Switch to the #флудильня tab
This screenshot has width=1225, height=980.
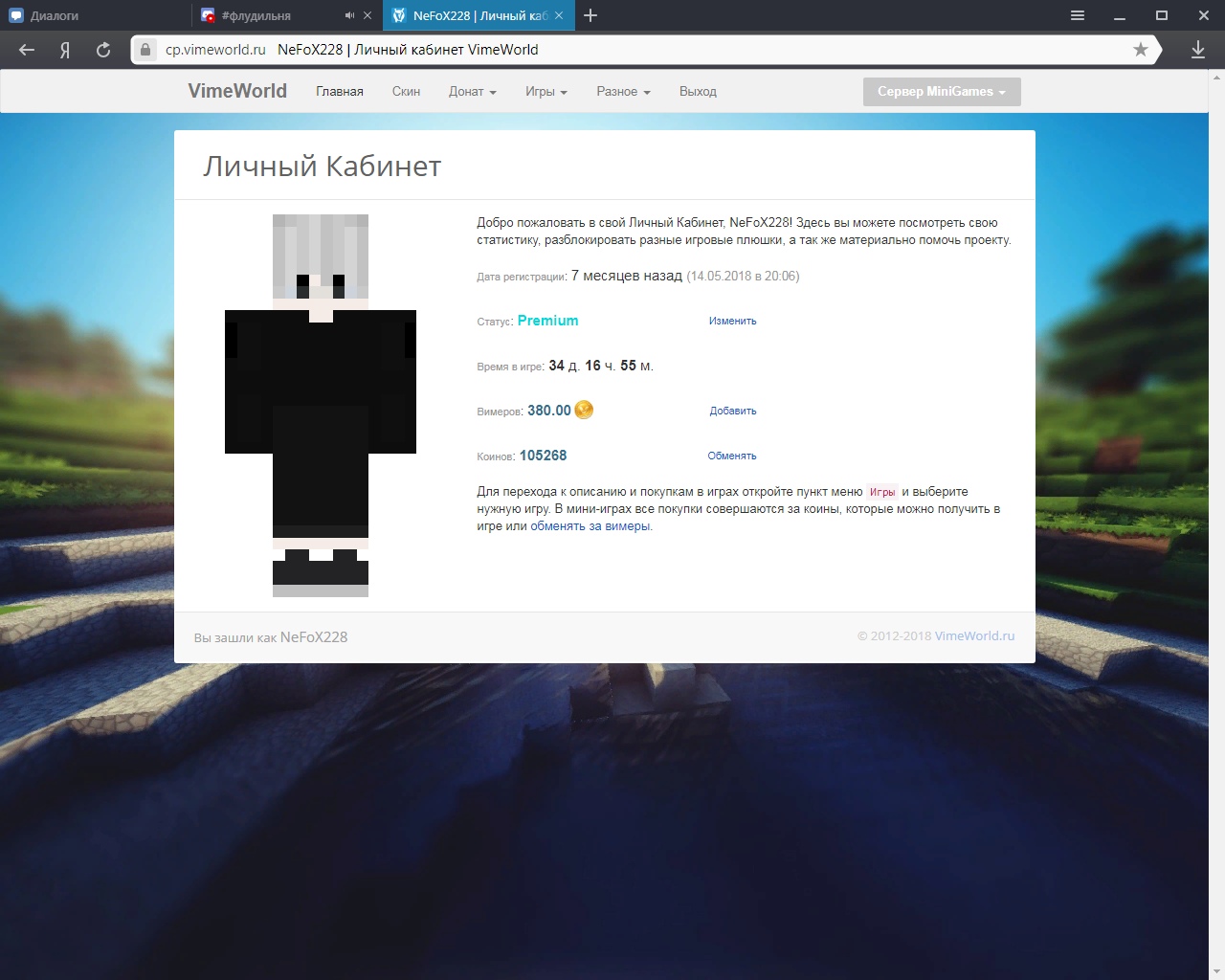point(287,15)
